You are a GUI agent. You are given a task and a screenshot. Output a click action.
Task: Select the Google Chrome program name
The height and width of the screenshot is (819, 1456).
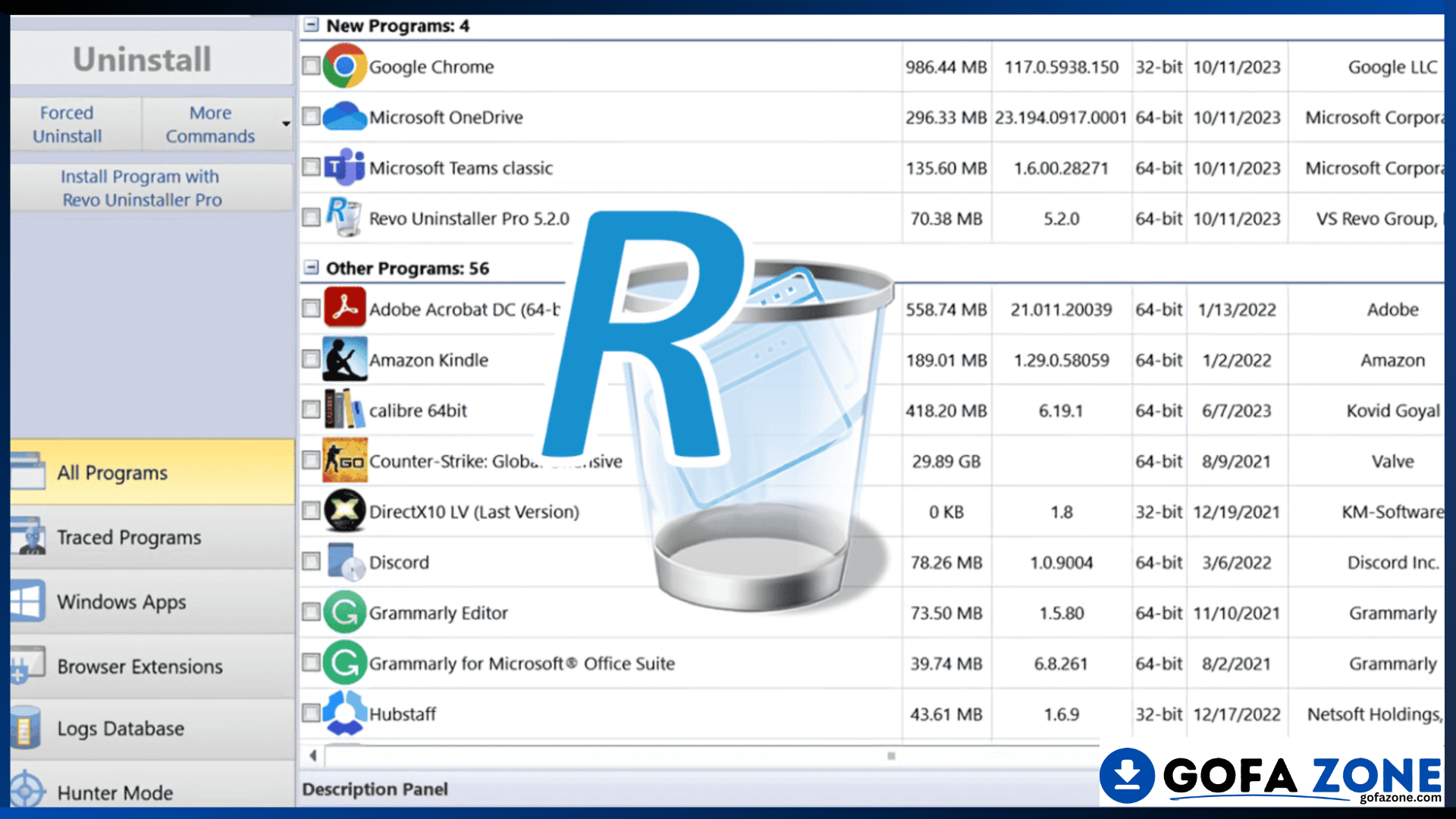coord(431,67)
